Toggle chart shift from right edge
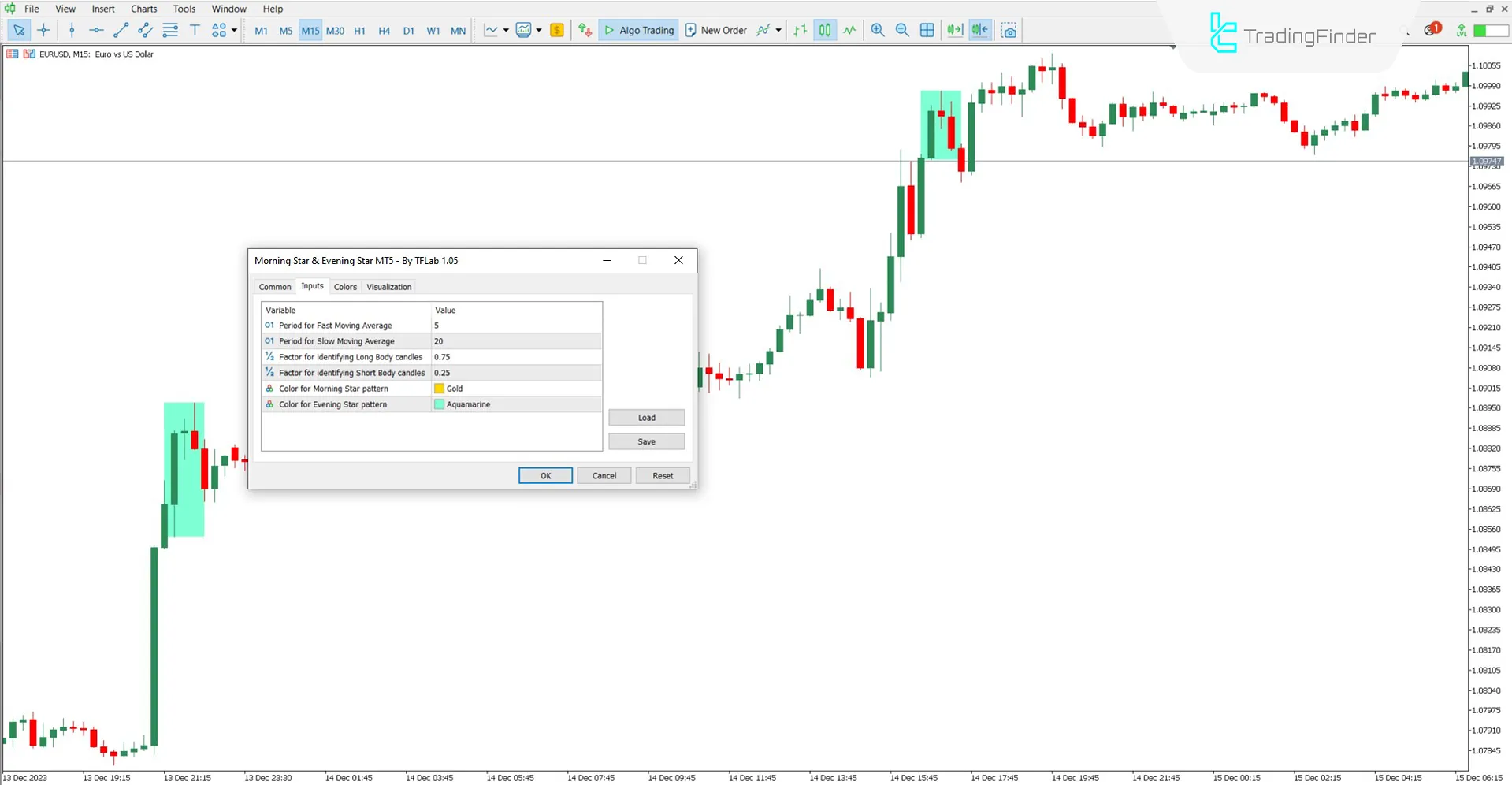Image resolution: width=1512 pixels, height=785 pixels. click(x=979, y=30)
